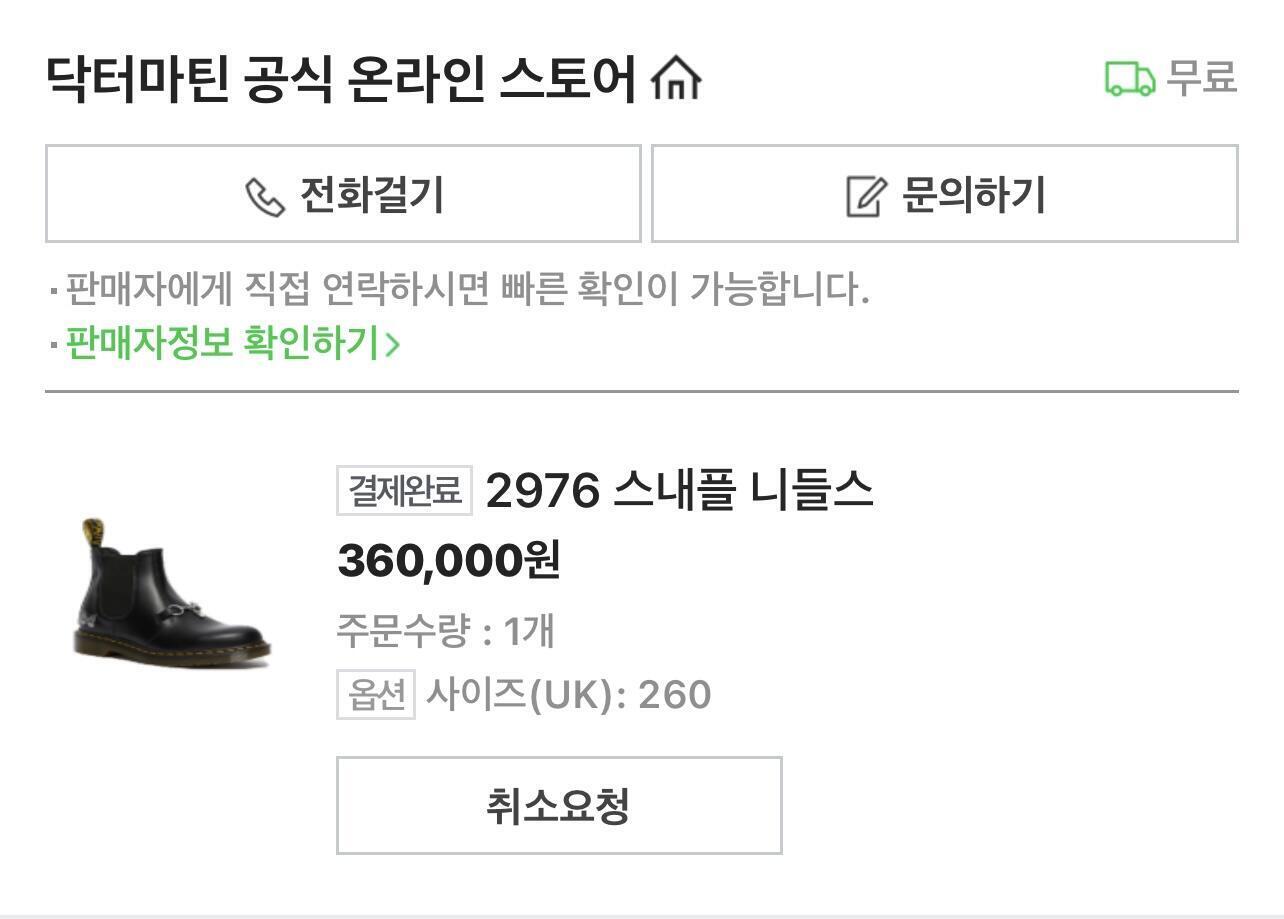Click the green delivery truck icon
Image resolution: width=1284 pixels, height=919 pixels.
tap(1129, 78)
